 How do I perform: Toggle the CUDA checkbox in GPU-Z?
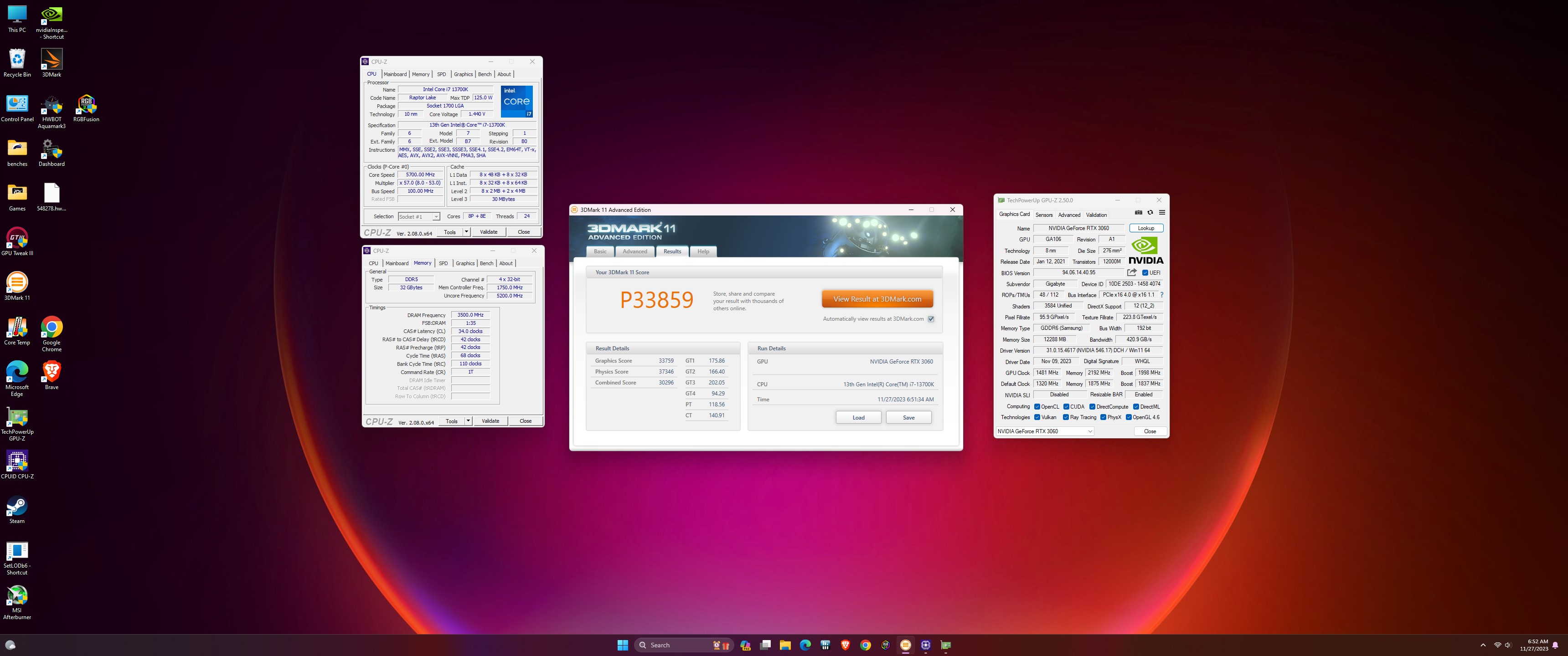pos(1067,406)
